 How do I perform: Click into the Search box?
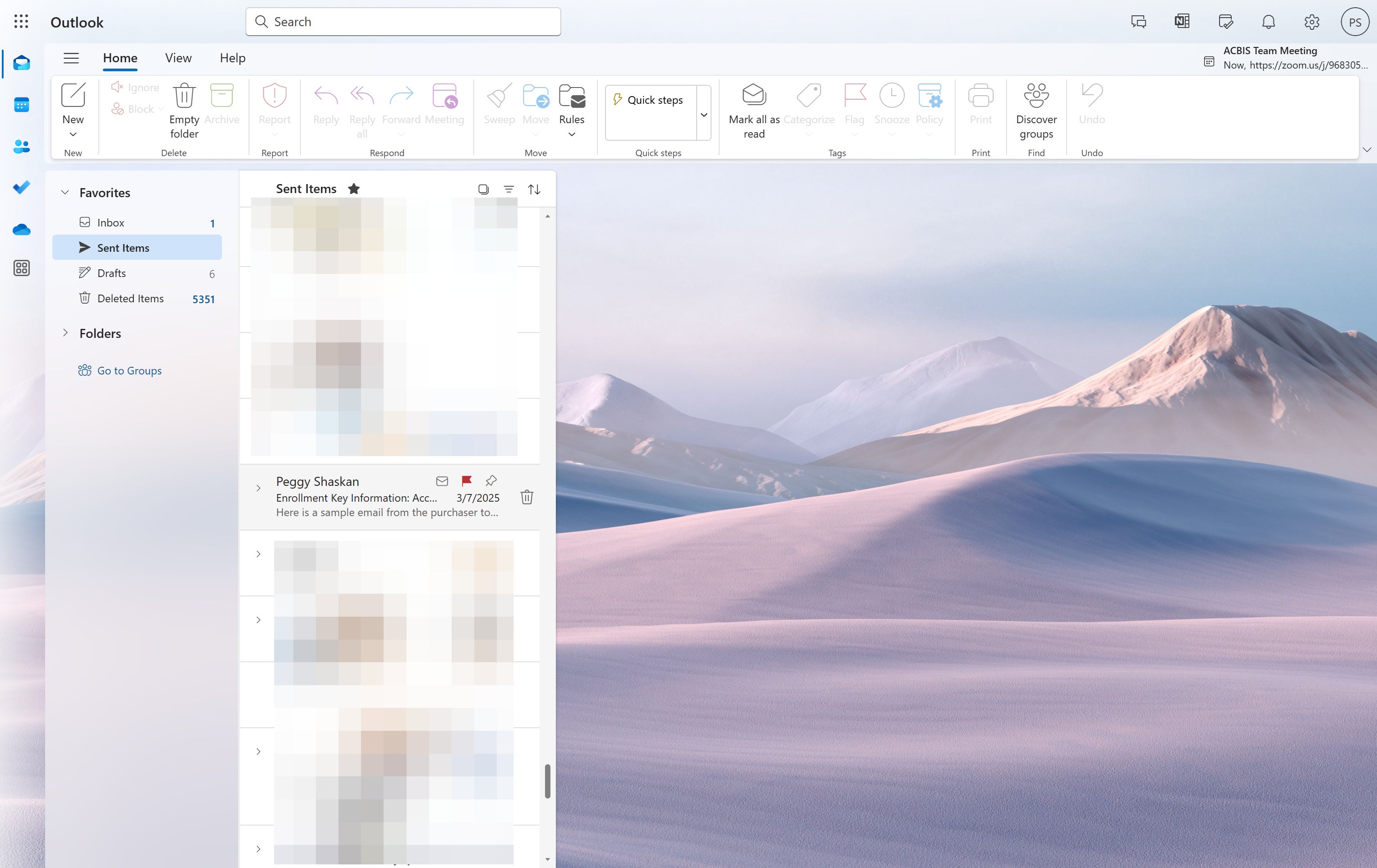pos(403,22)
